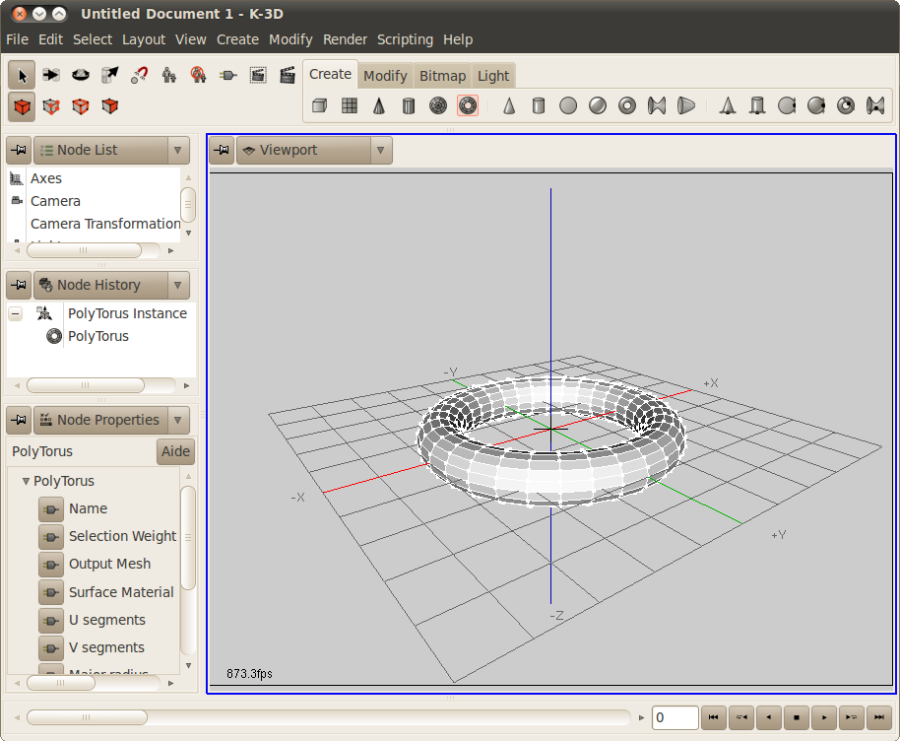Click the PolyCube create icon
Image resolution: width=900 pixels, height=741 pixels.
pyautogui.click(x=320, y=106)
